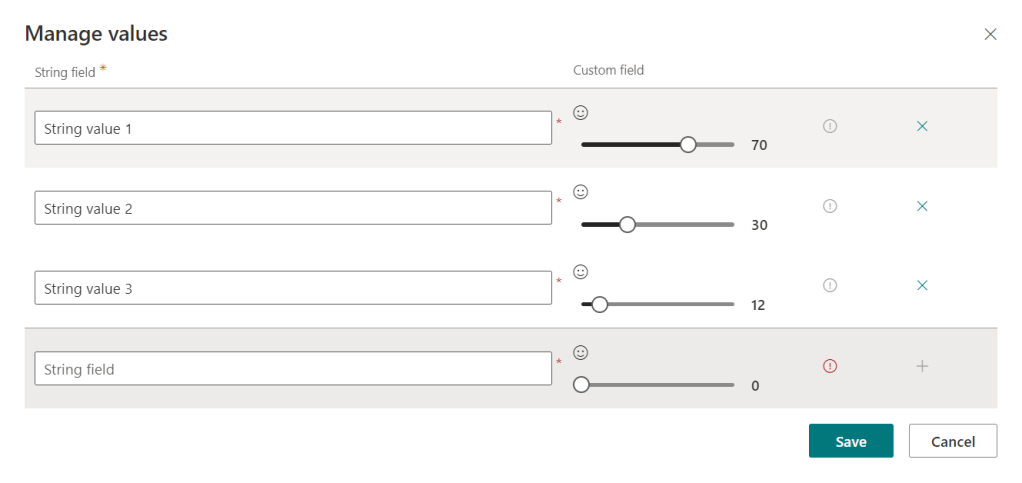Image resolution: width=1022 pixels, height=483 pixels.
Task: Cancel the Manage values dialog
Action: click(x=952, y=441)
